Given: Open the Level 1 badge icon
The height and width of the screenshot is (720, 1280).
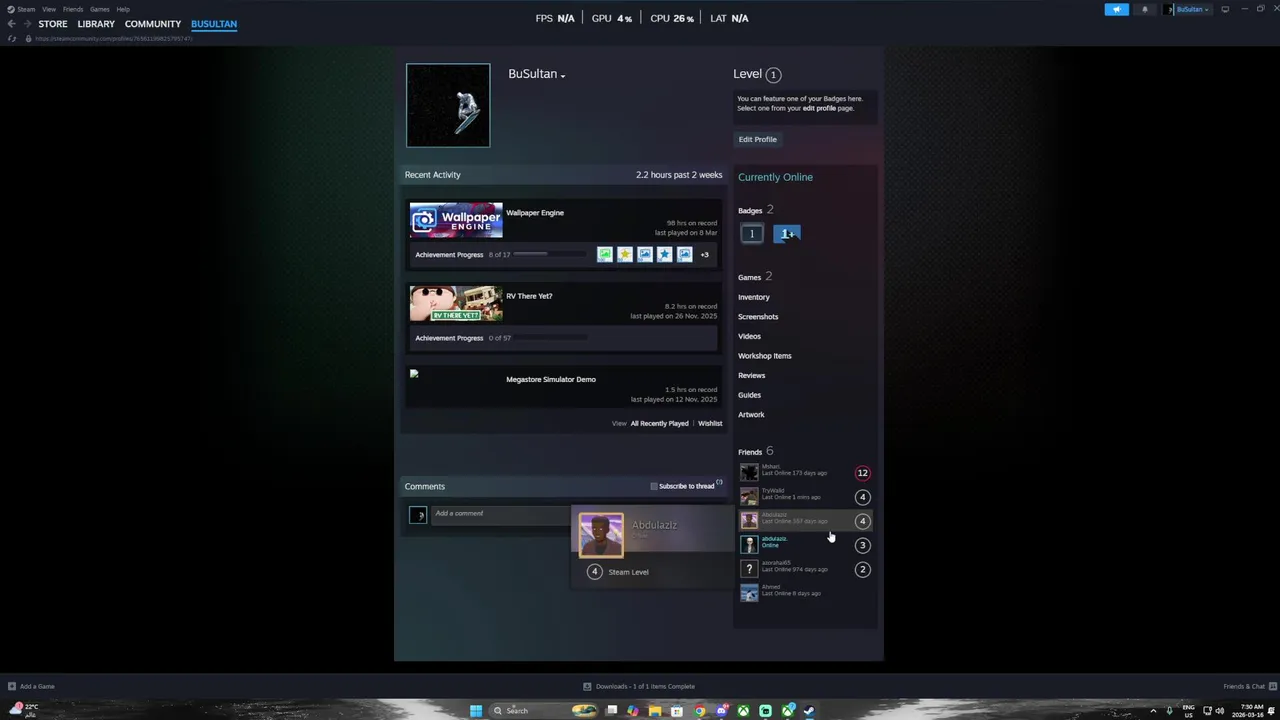Looking at the screenshot, I should [752, 234].
